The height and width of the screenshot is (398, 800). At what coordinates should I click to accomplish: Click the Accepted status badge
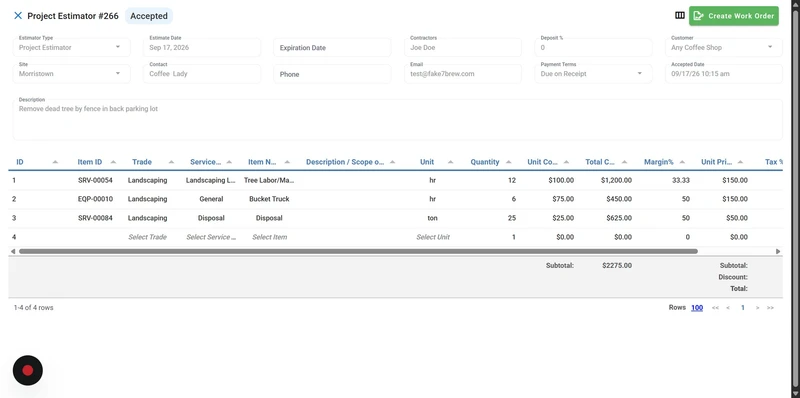point(149,16)
